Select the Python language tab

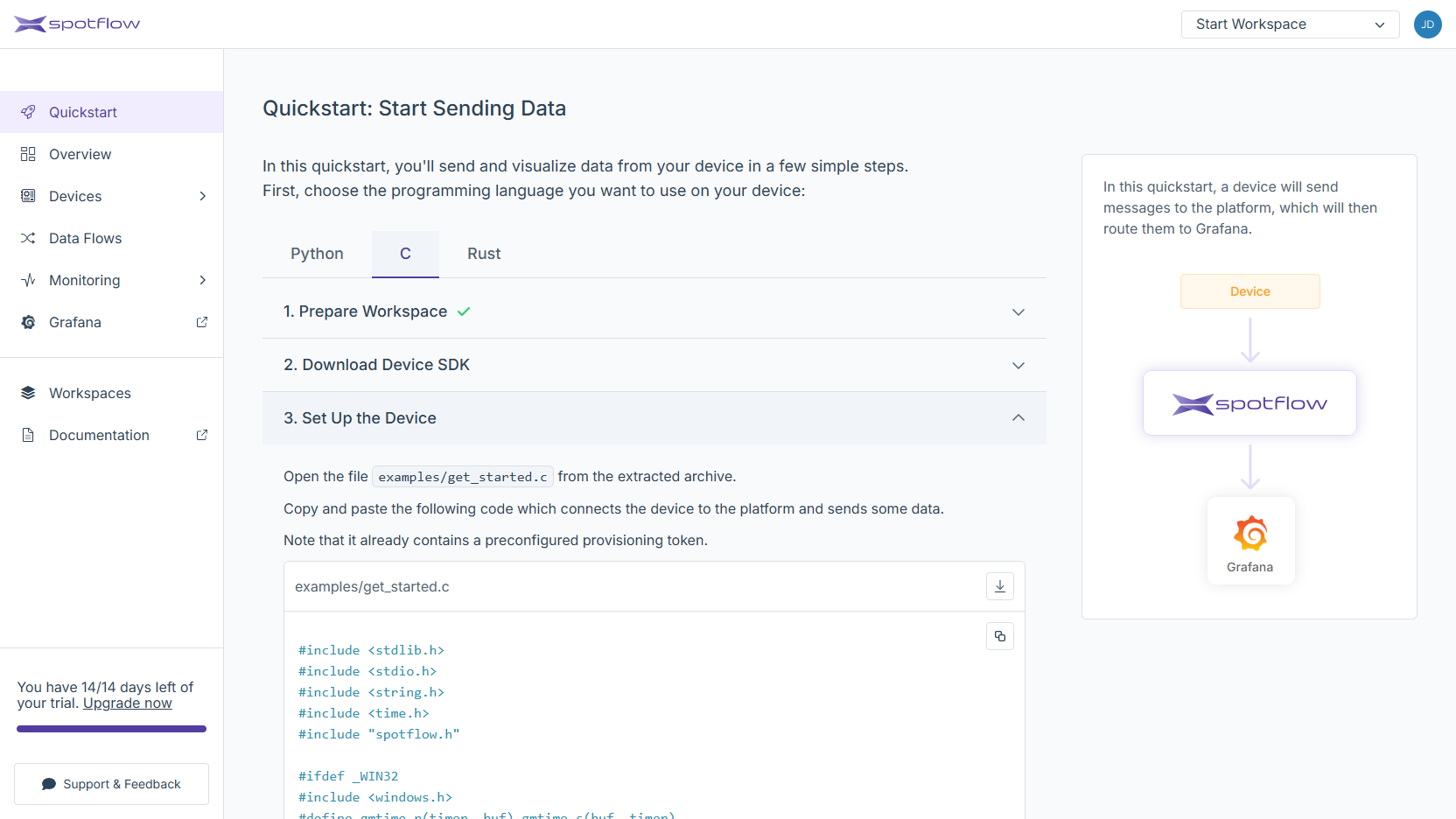(x=317, y=254)
